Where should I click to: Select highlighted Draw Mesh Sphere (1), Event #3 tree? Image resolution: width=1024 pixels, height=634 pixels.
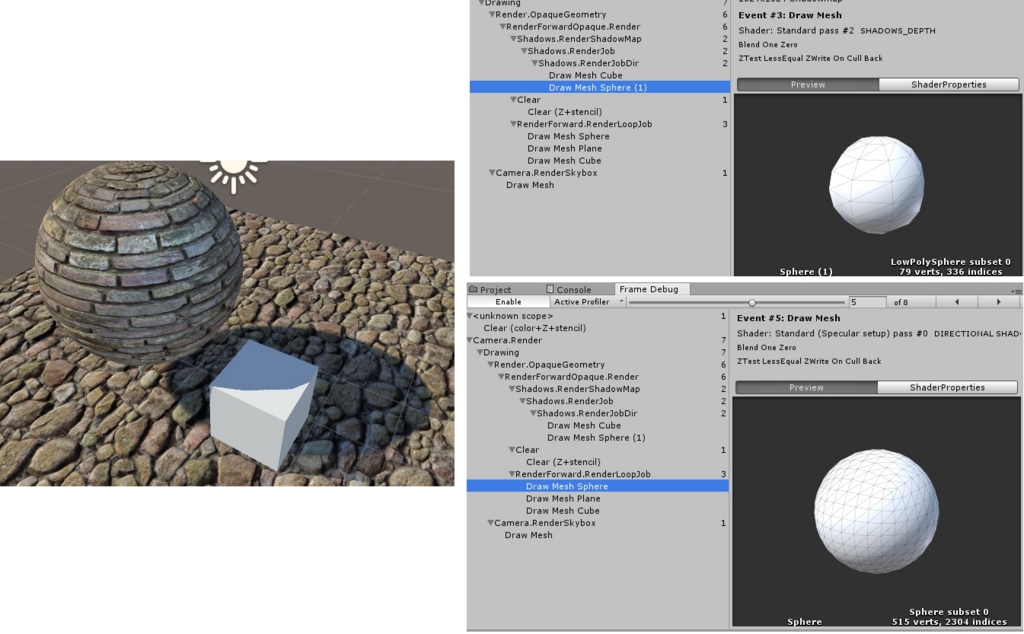tap(600, 87)
